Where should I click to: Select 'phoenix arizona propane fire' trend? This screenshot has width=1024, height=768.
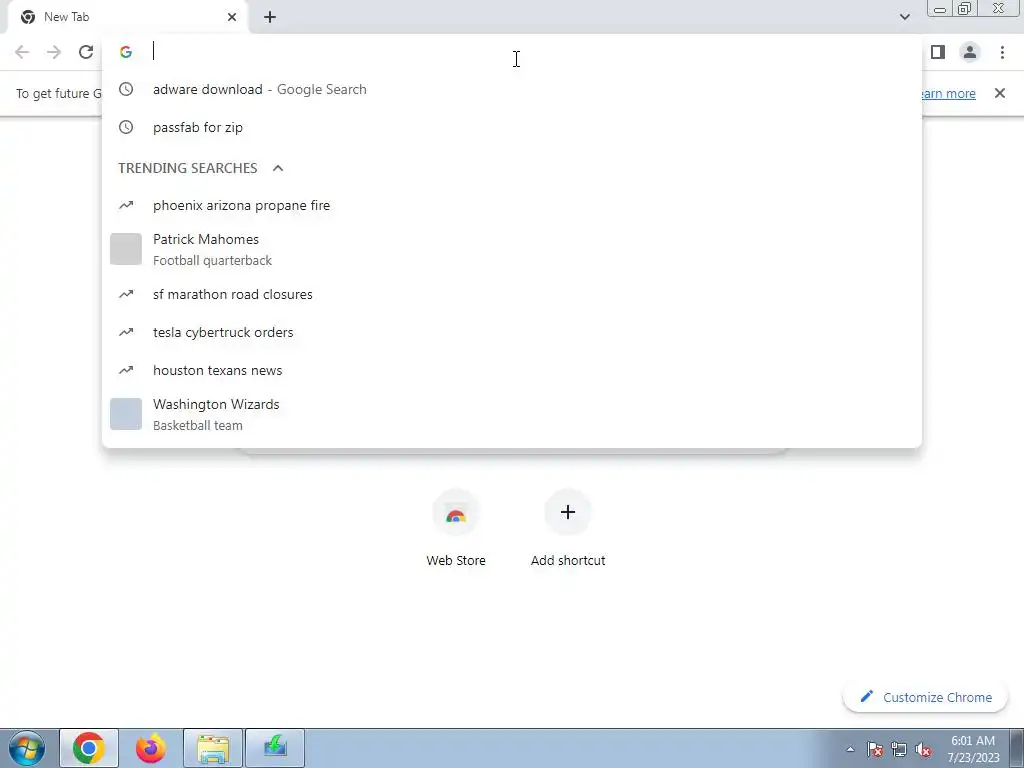tap(511, 205)
